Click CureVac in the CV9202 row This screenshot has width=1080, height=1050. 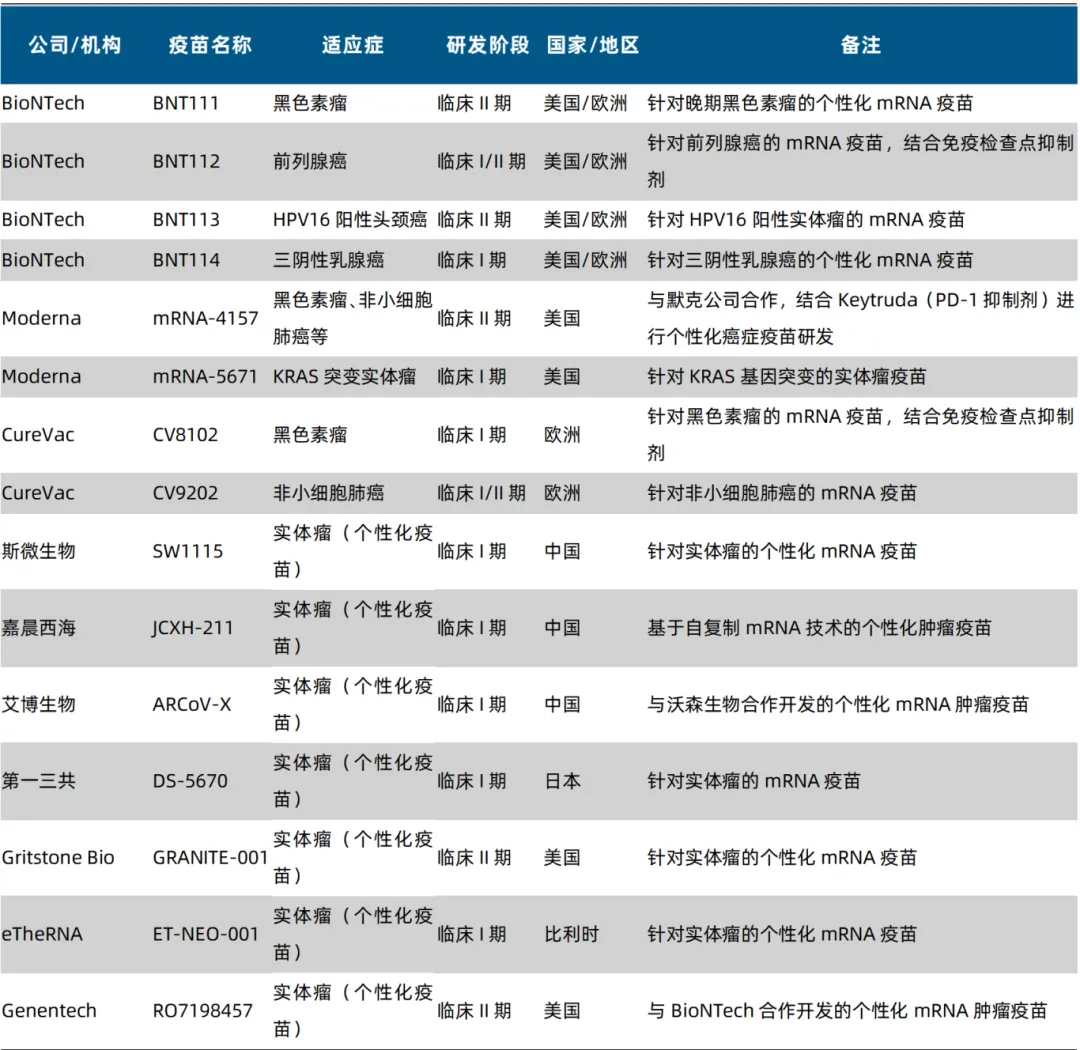38,493
